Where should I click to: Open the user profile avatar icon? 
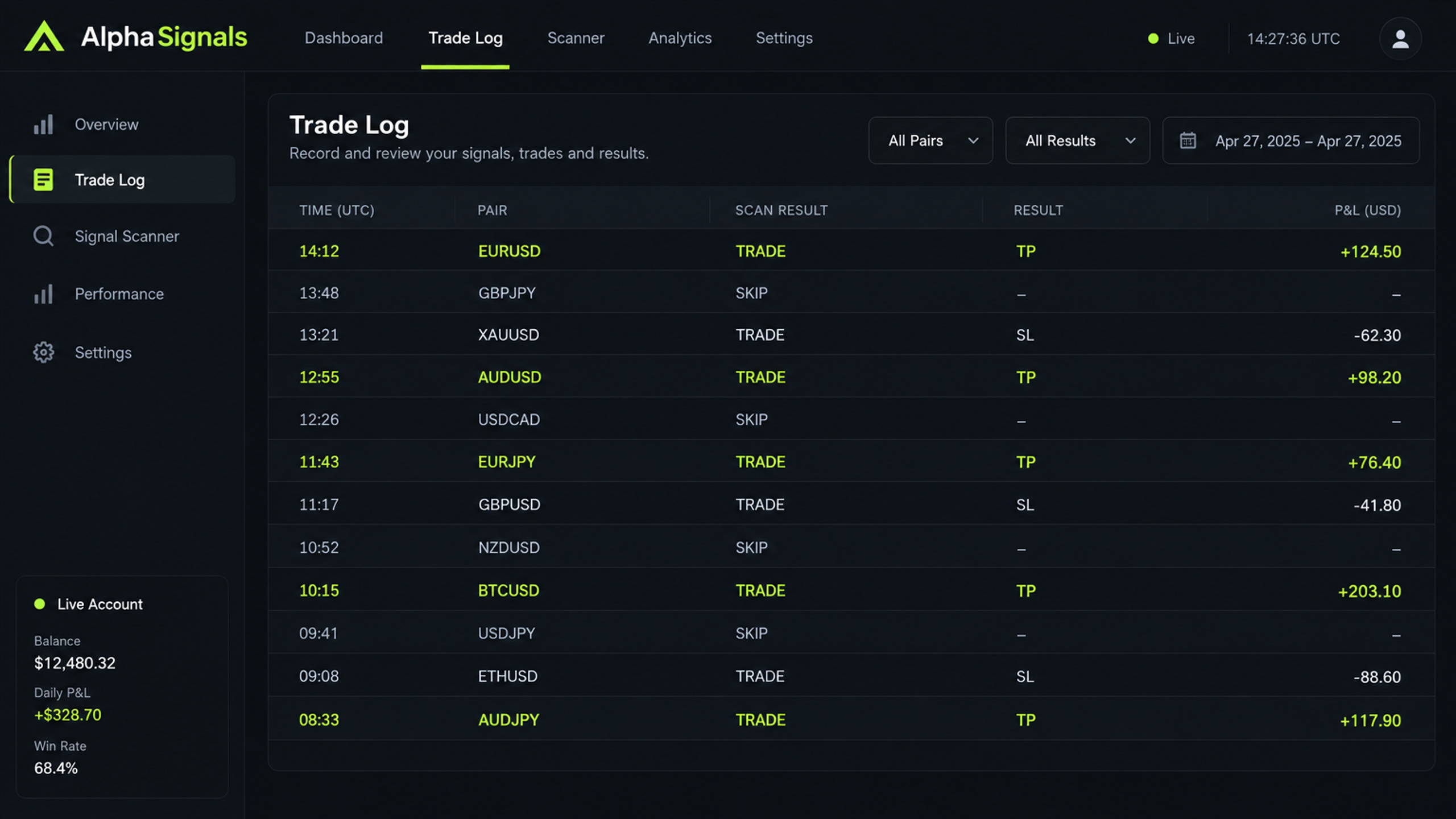point(1400,39)
